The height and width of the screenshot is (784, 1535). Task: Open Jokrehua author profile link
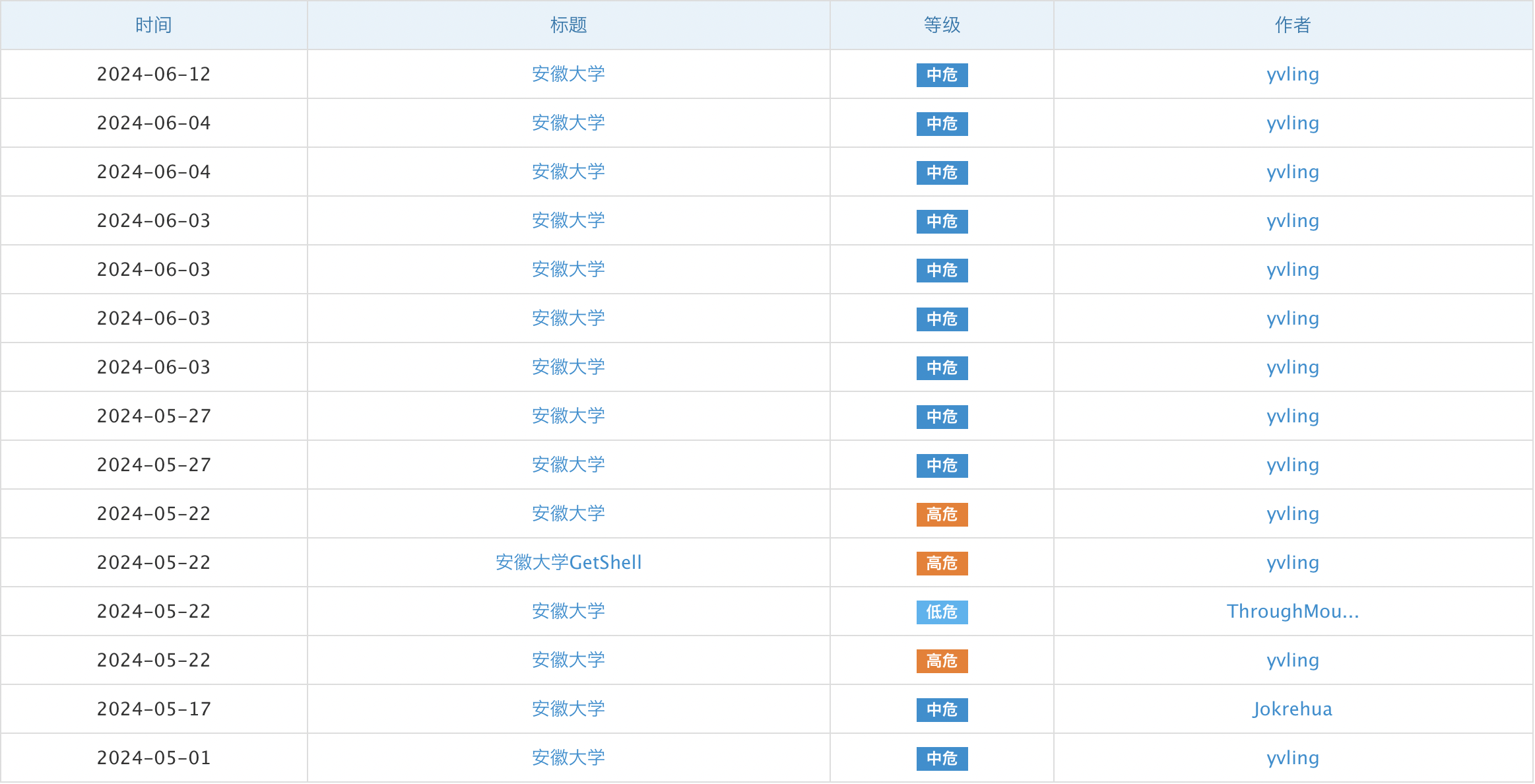pos(1292,709)
